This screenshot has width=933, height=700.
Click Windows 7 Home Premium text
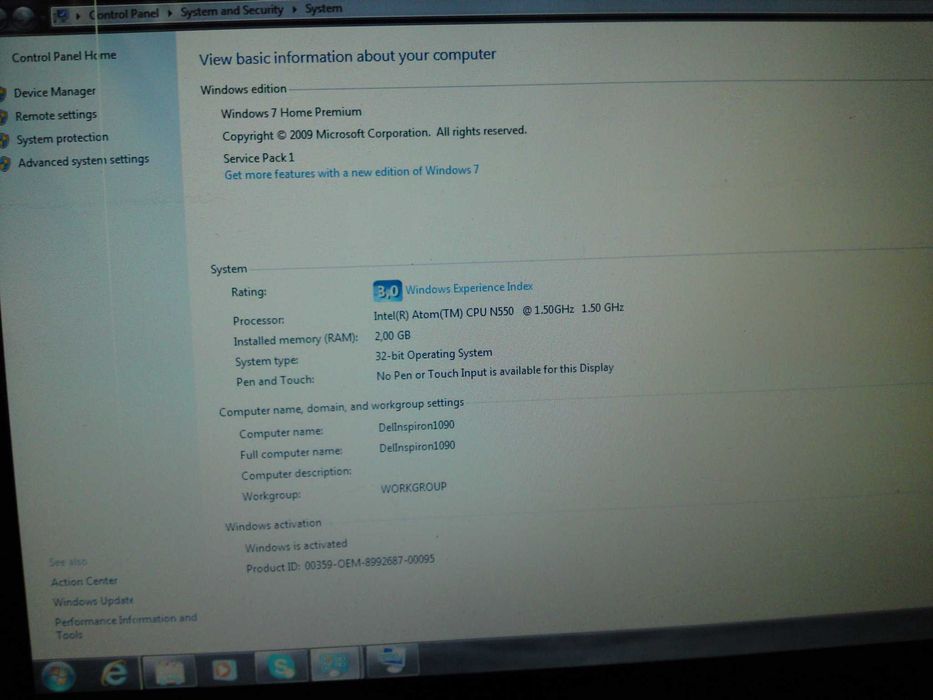coord(291,112)
